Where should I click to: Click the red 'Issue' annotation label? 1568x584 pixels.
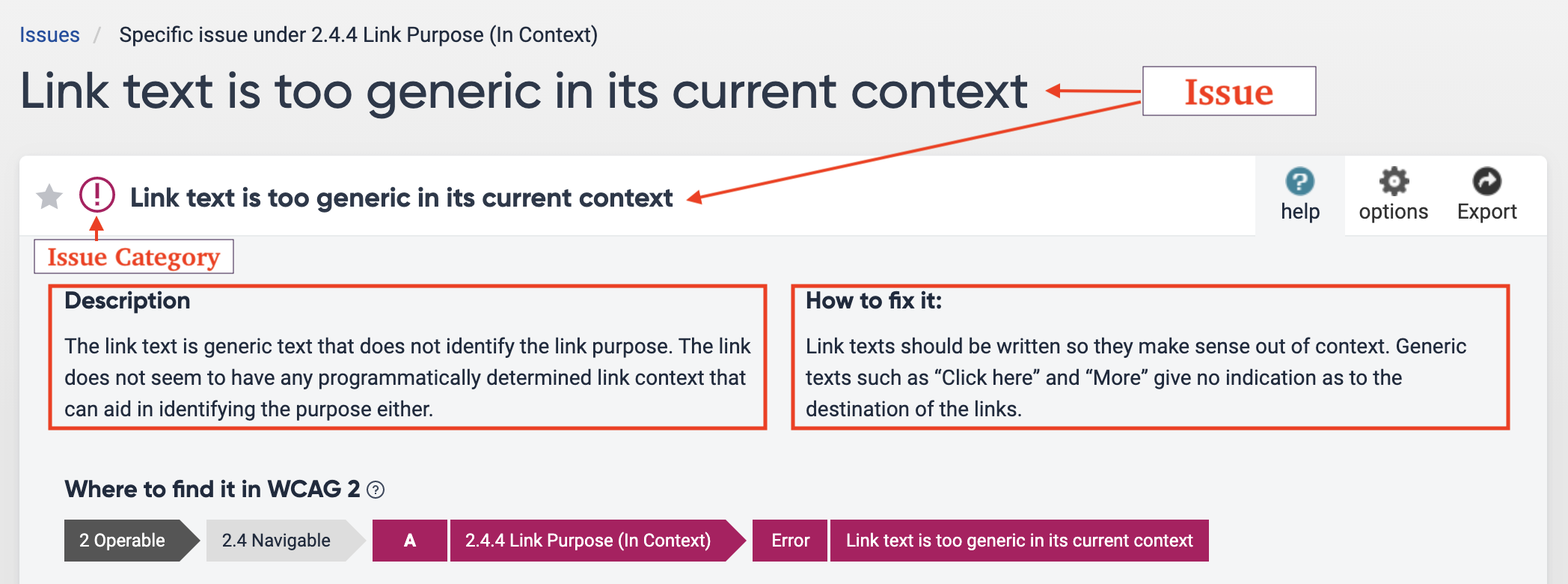pos(1228,91)
